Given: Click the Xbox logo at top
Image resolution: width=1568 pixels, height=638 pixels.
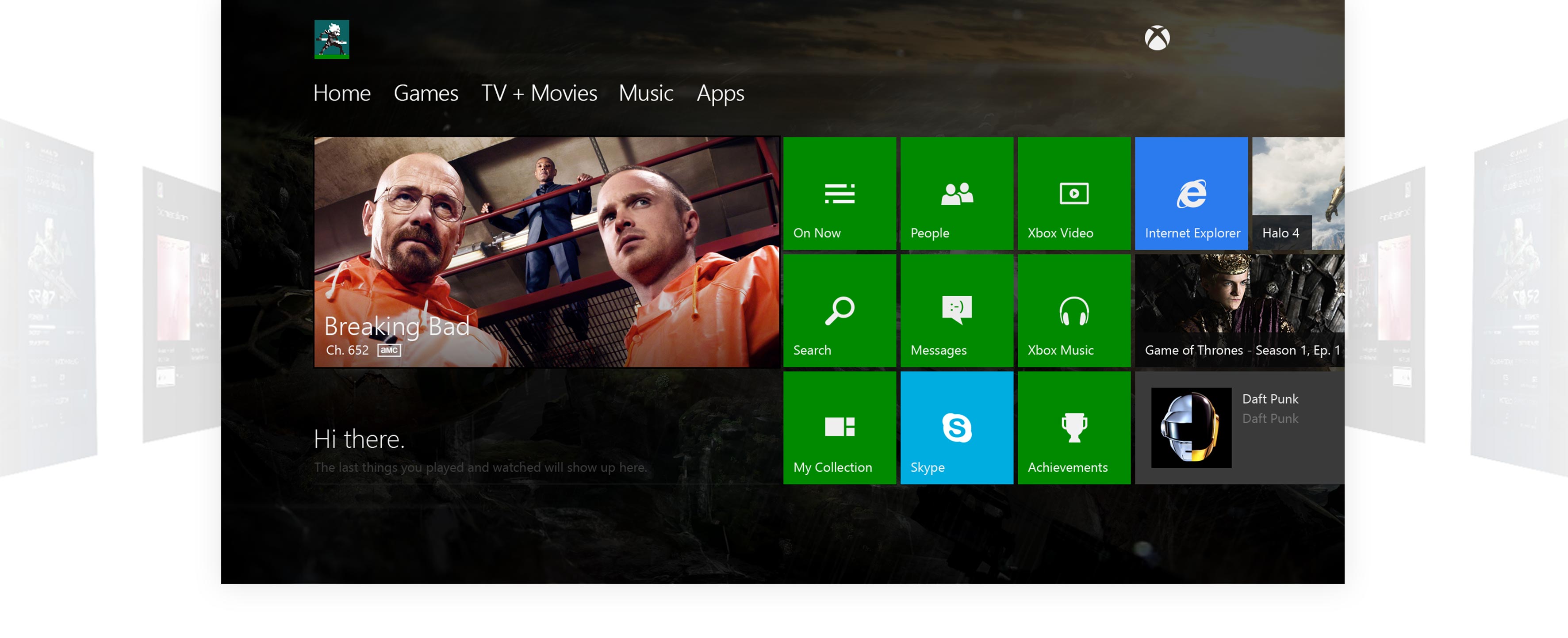Looking at the screenshot, I should point(1157,38).
